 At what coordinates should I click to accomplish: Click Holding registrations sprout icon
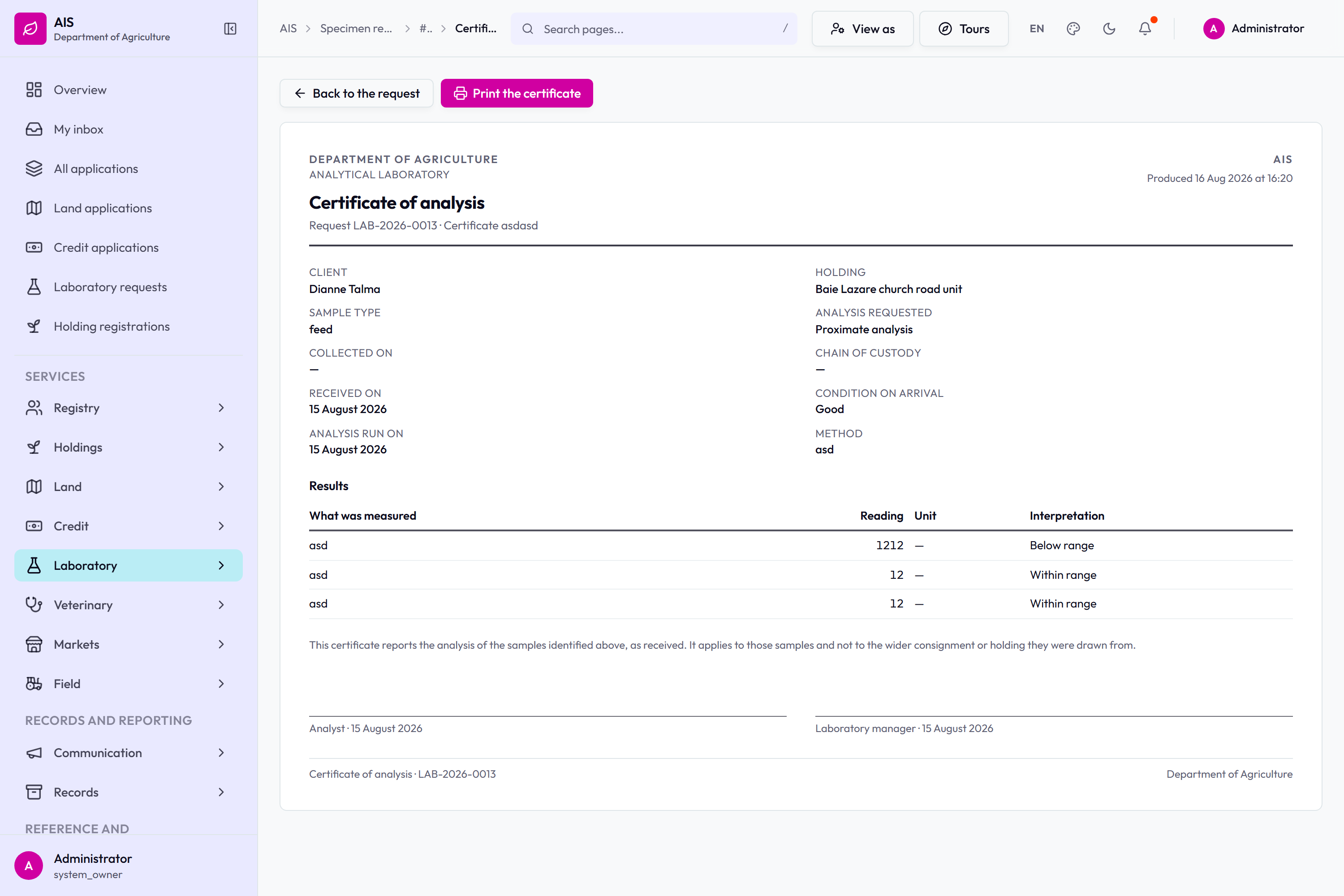[34, 326]
